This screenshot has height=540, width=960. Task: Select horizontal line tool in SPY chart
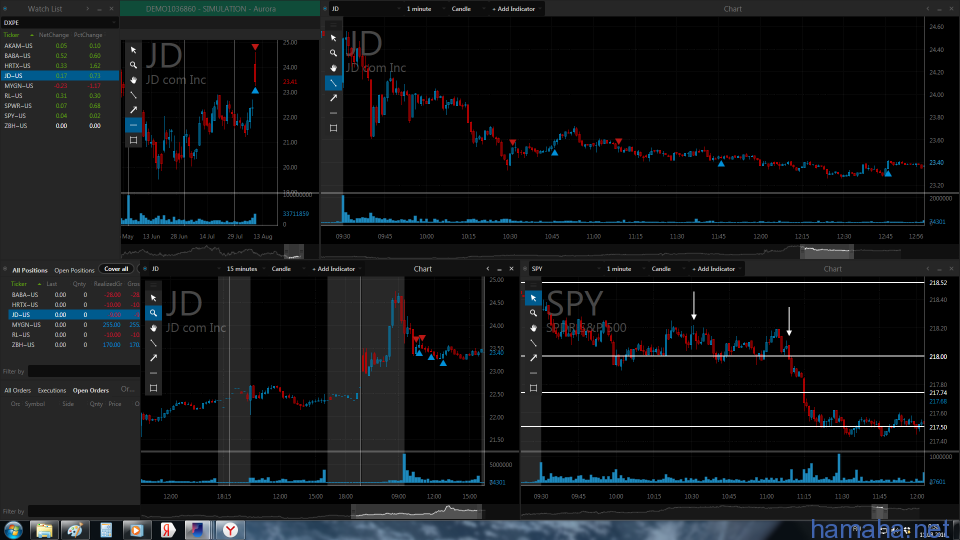click(533, 373)
